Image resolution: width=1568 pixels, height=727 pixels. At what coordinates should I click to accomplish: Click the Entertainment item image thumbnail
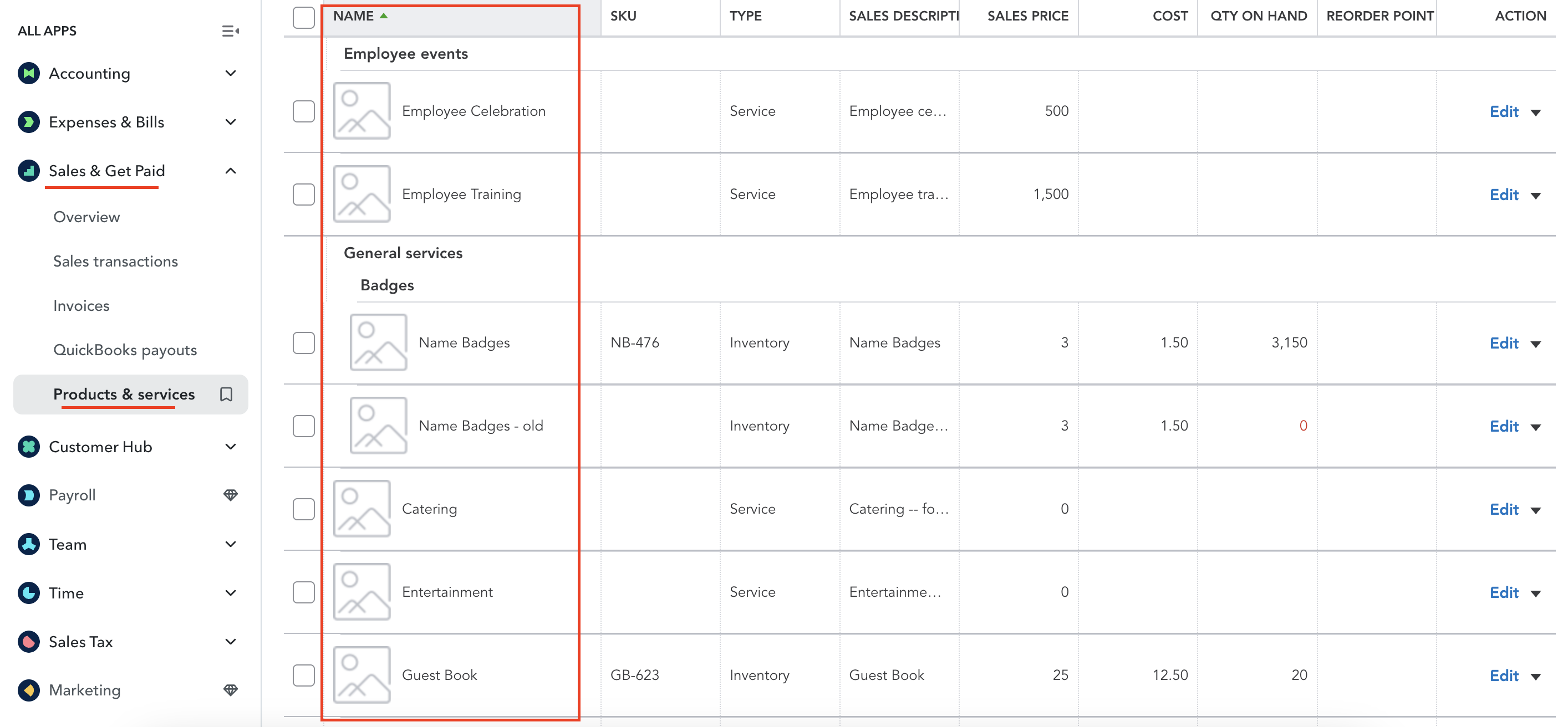coord(362,592)
